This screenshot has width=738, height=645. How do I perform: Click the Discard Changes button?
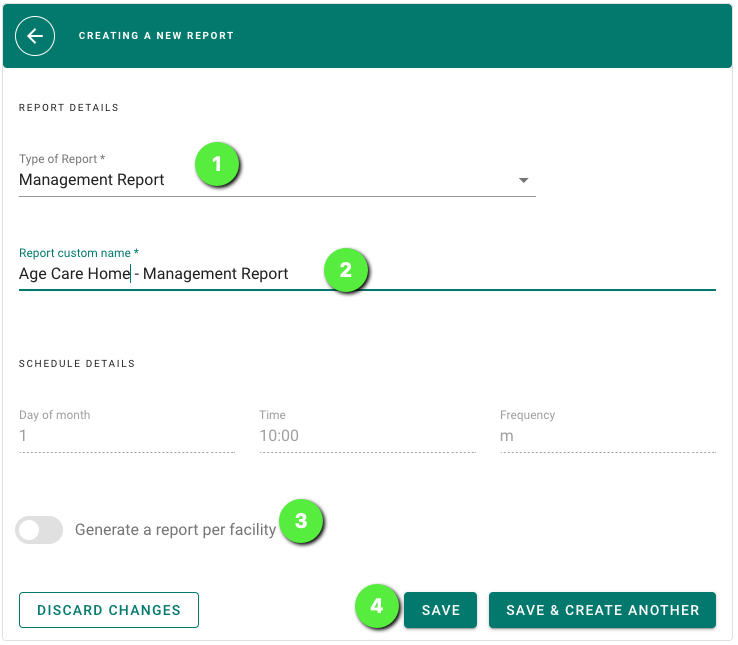109,610
